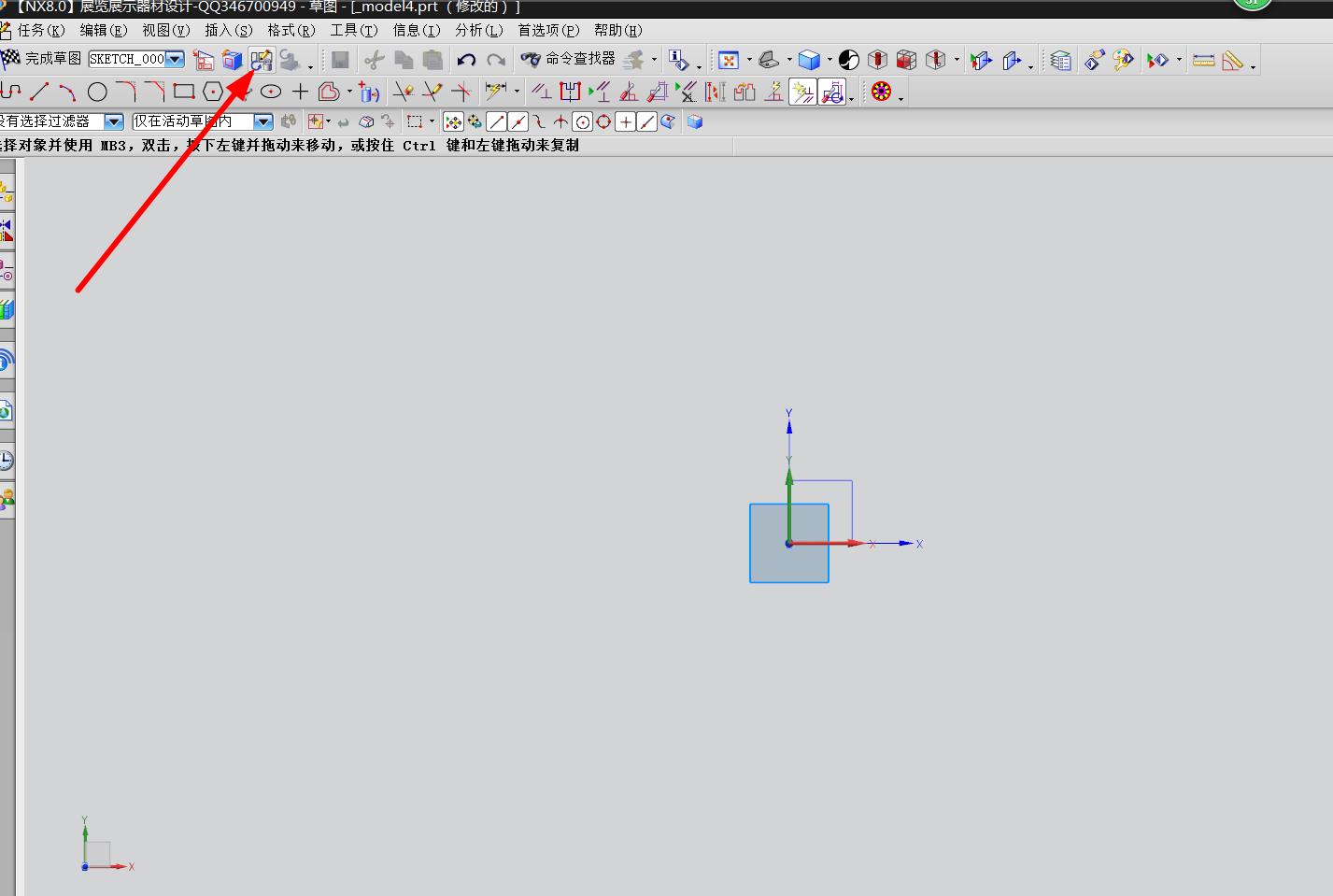Click the Orient View to Sketch icon
The height and width of the screenshot is (896, 1333).
[204, 61]
